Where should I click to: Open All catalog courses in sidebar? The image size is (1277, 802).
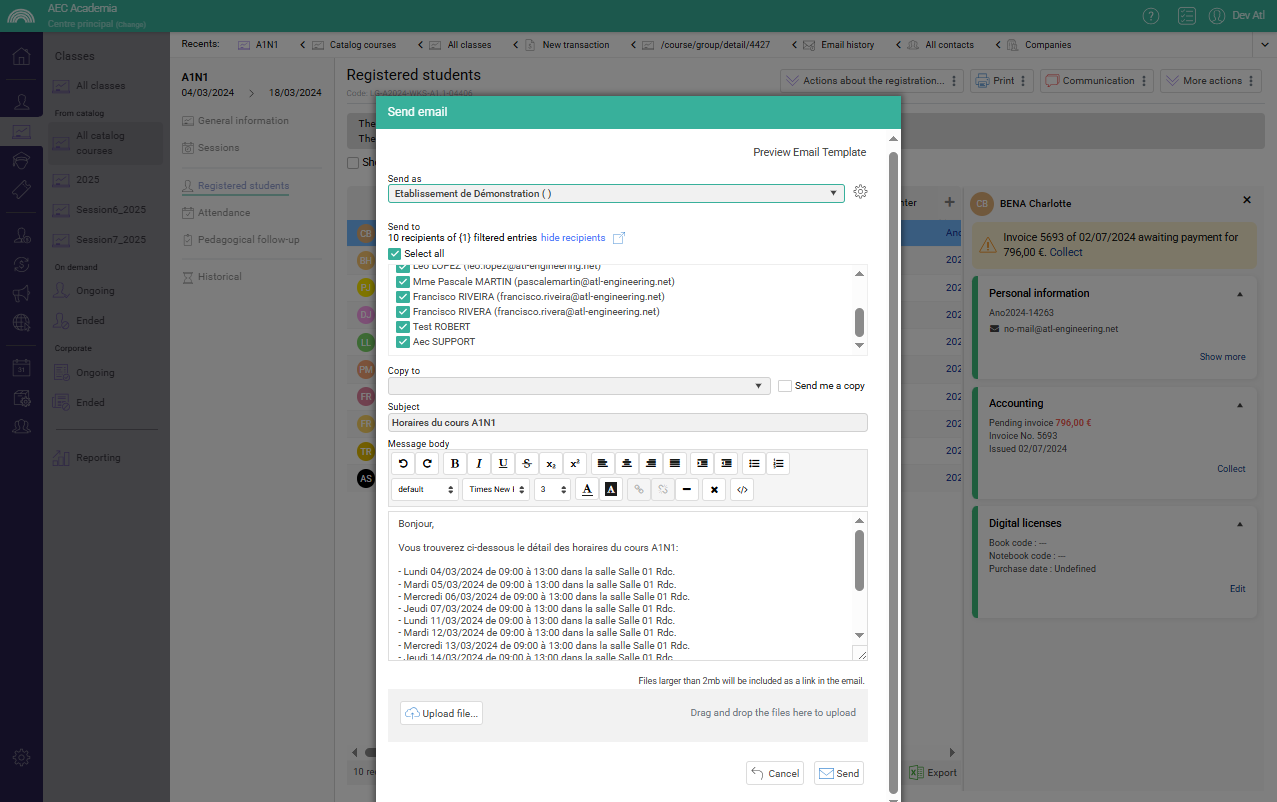tap(100, 143)
